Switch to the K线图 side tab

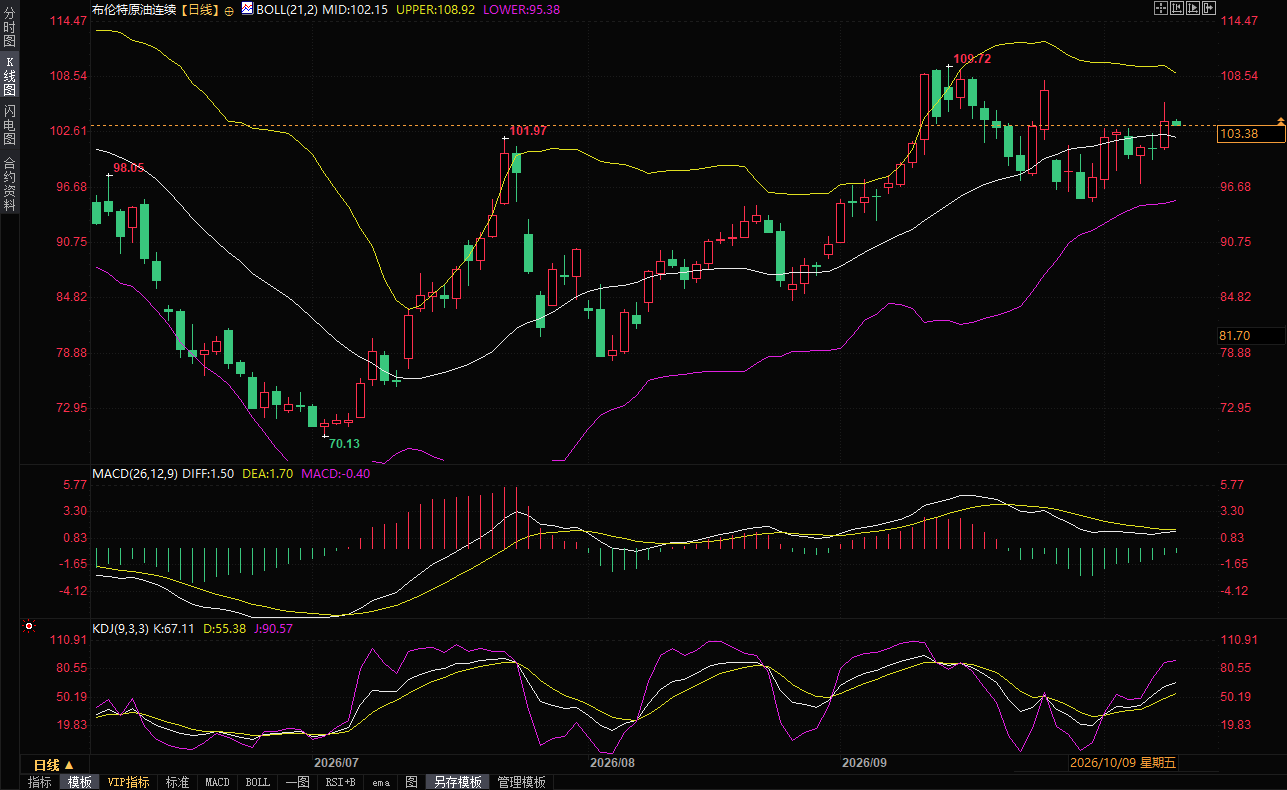click(9, 76)
